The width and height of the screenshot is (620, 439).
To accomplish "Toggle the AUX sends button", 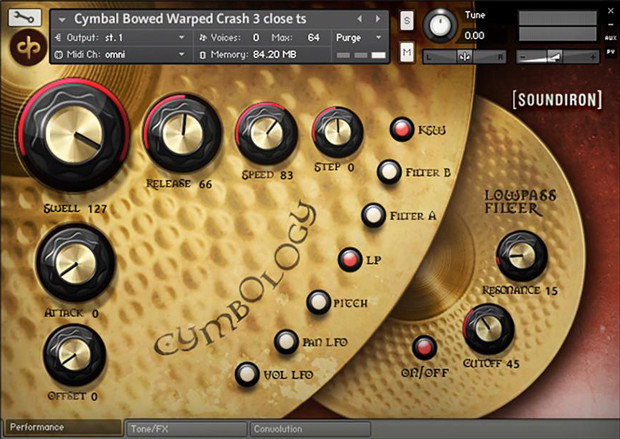I will (611, 38).
